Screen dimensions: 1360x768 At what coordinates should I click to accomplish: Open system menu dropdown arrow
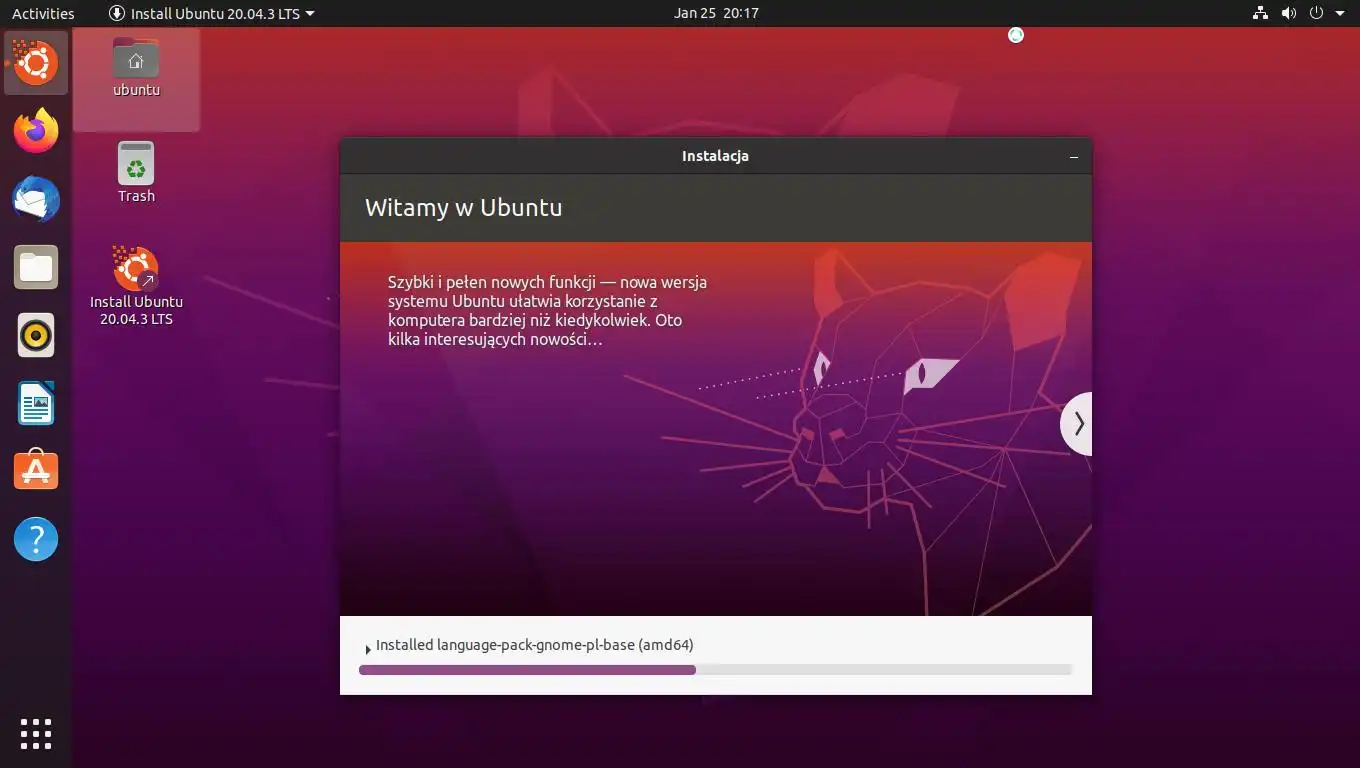point(1339,13)
